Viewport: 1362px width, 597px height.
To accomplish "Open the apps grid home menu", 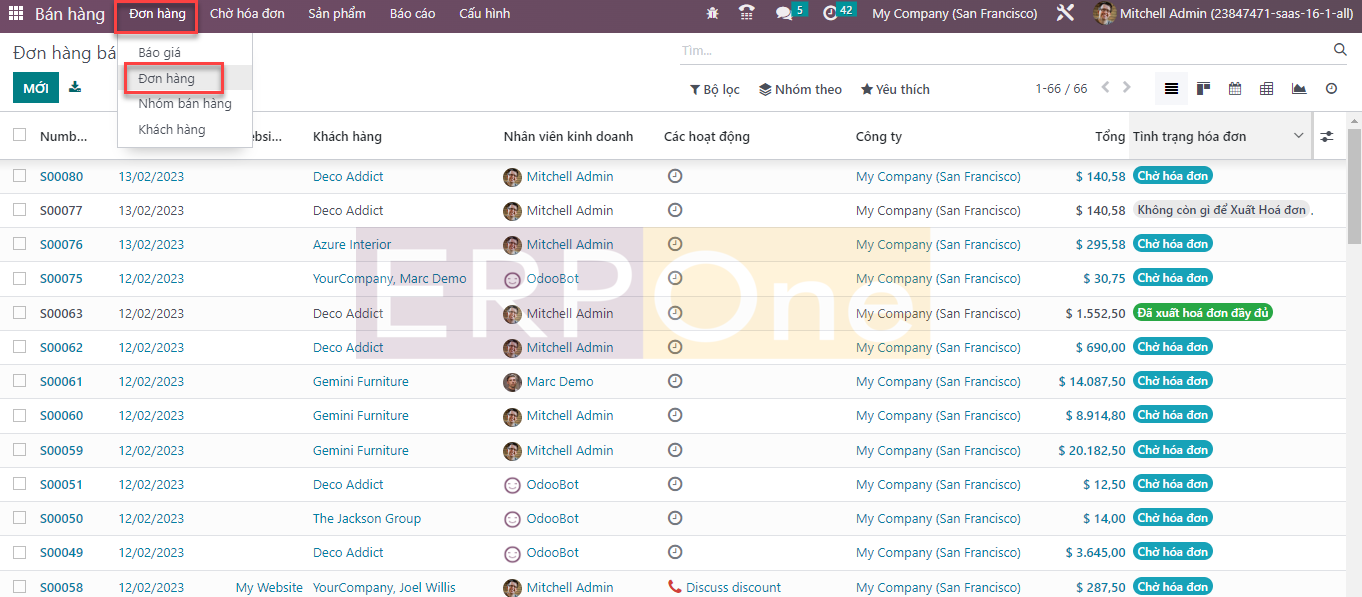I will 16,14.
